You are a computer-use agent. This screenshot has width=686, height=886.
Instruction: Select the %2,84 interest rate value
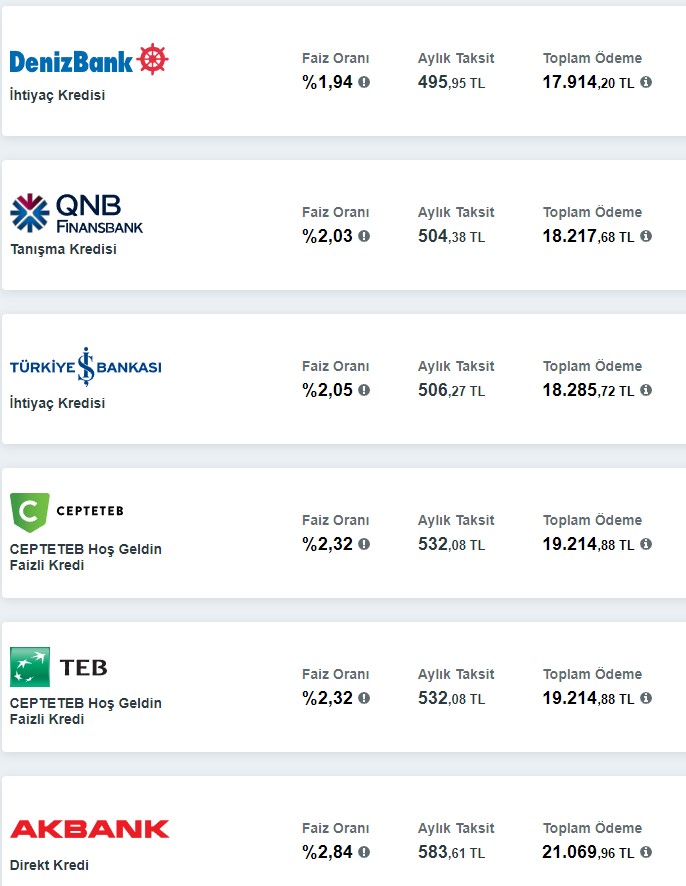click(x=327, y=852)
